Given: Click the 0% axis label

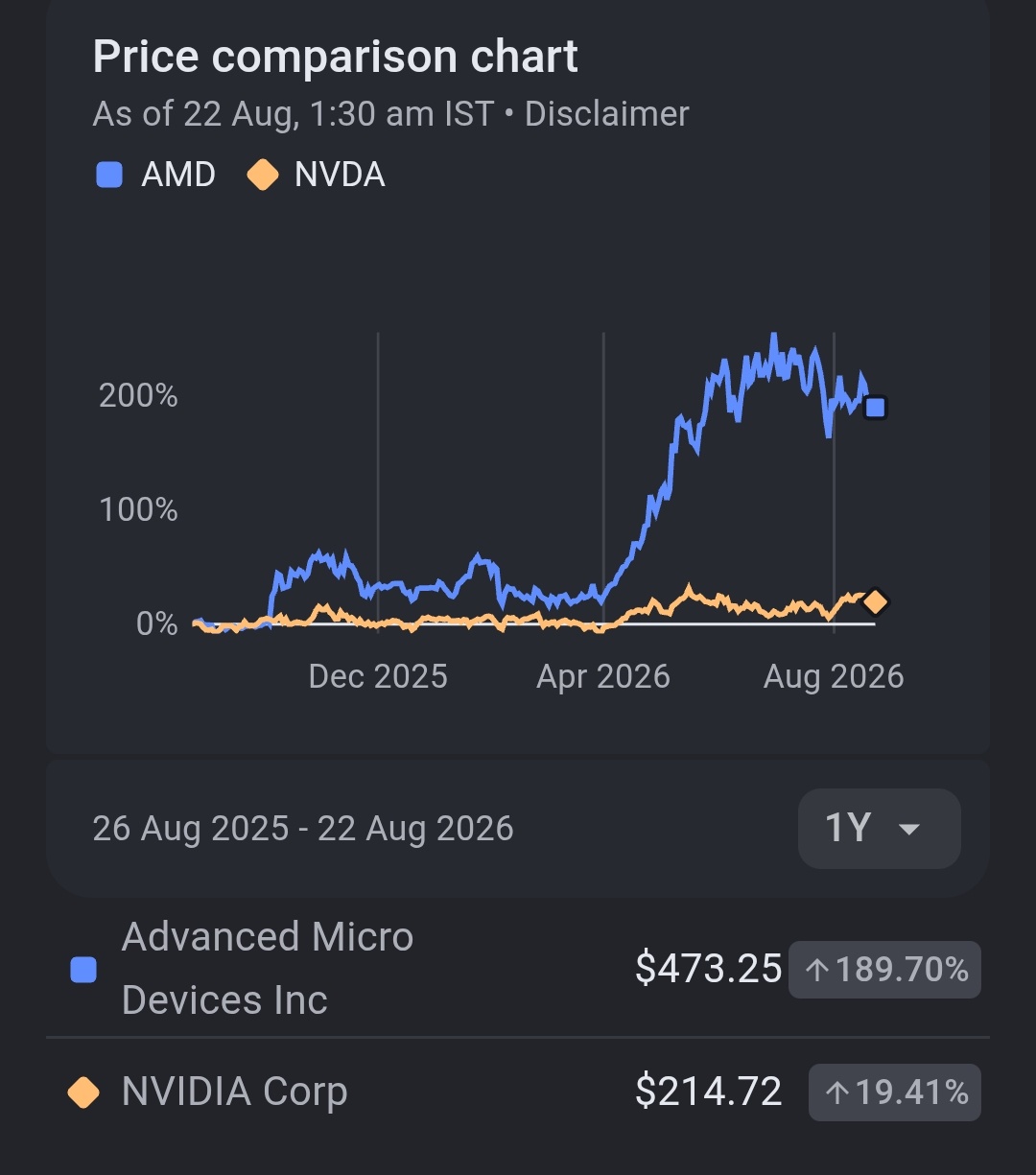Looking at the screenshot, I should (x=157, y=624).
